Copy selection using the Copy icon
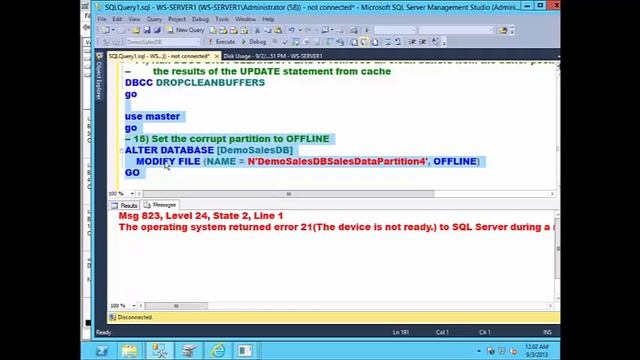The width and height of the screenshot is (640, 360). (x=268, y=30)
